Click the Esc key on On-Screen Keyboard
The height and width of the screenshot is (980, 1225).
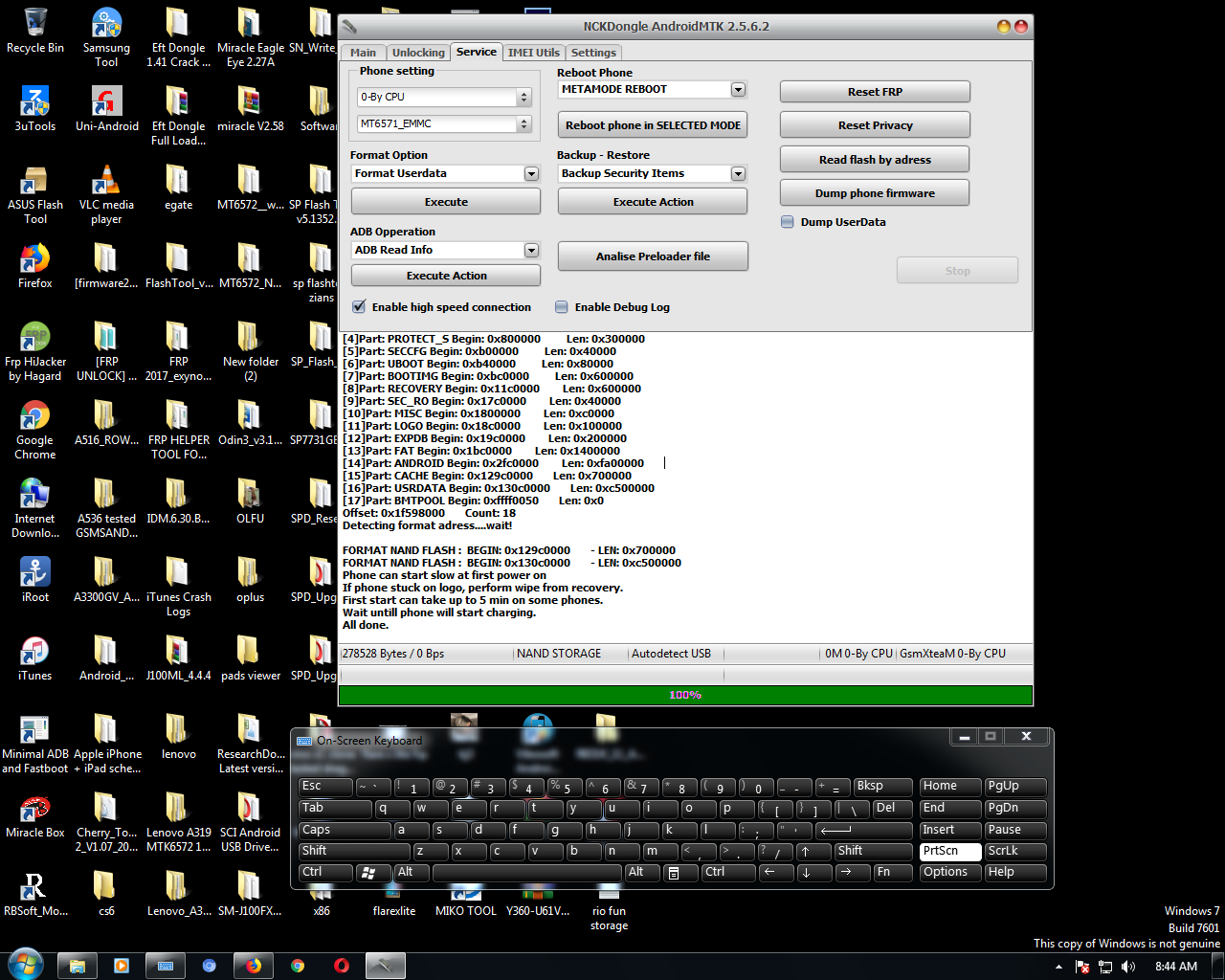(325, 787)
